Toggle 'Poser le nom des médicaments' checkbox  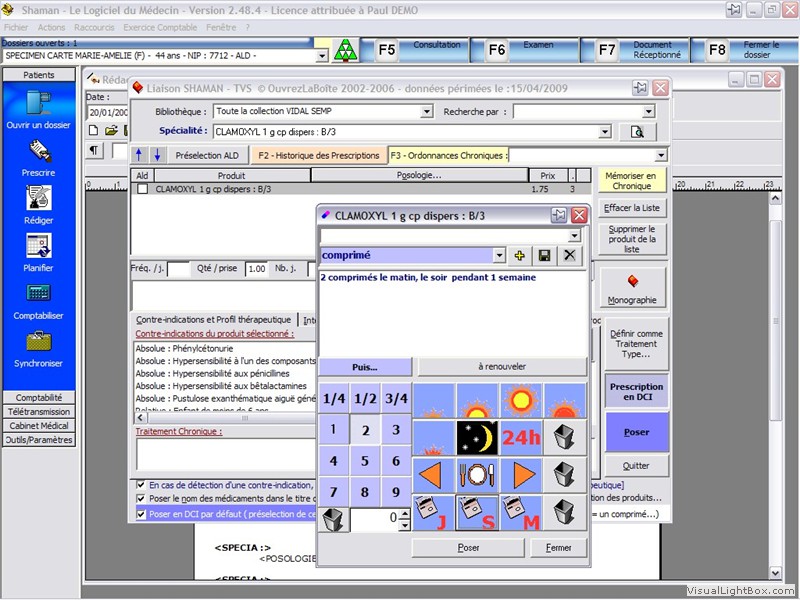[141, 499]
